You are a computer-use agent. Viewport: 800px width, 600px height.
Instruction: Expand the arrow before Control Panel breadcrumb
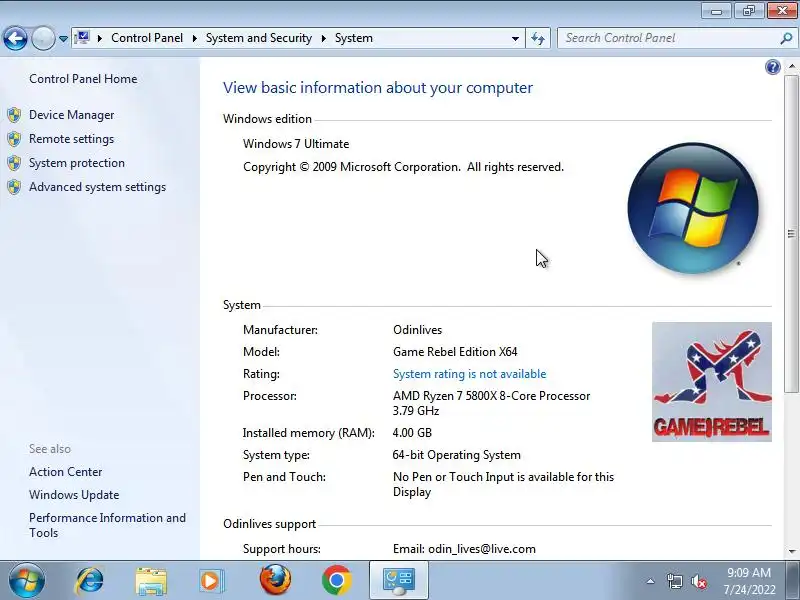click(99, 38)
